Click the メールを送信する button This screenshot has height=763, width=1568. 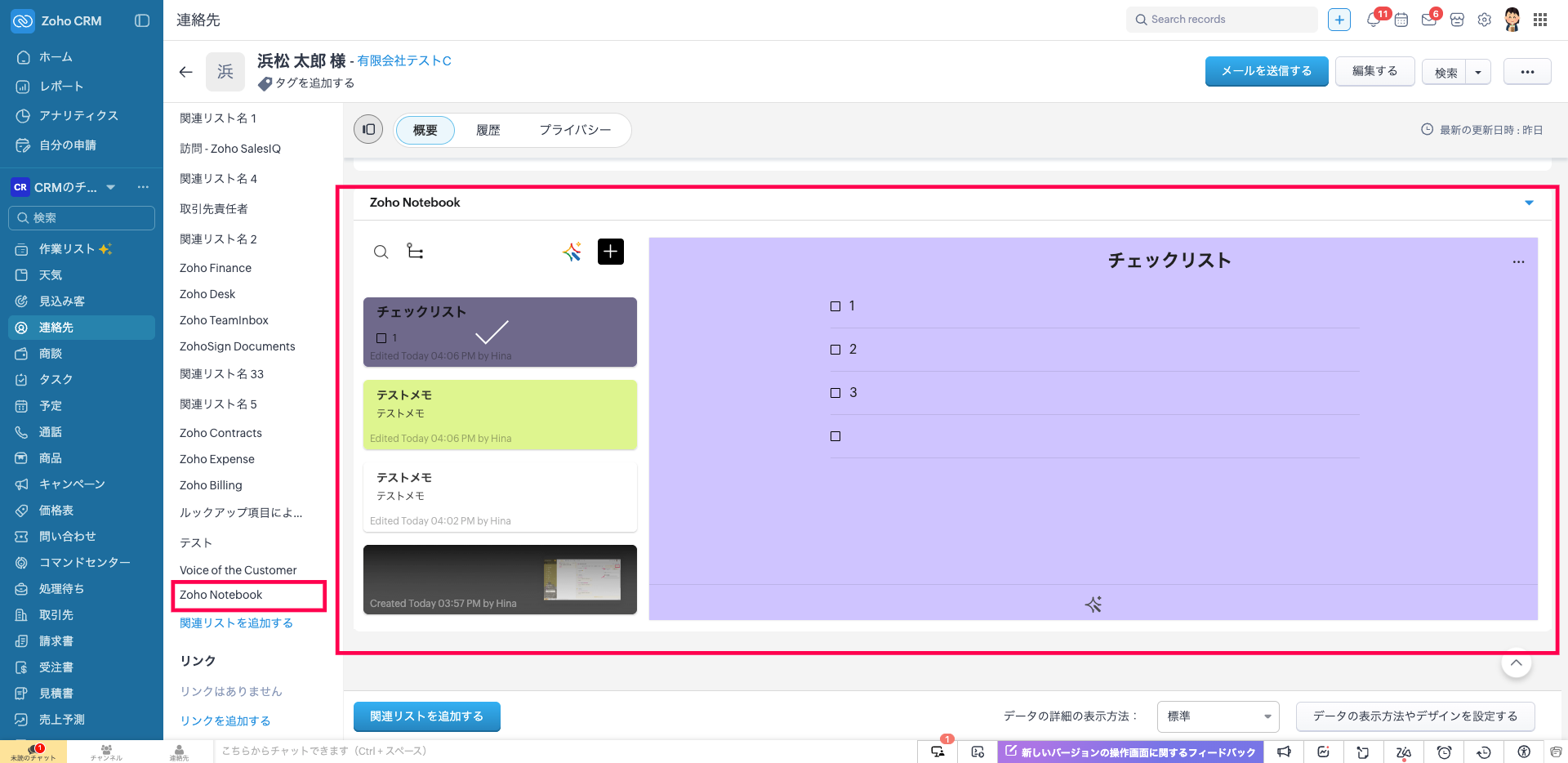tap(1266, 71)
